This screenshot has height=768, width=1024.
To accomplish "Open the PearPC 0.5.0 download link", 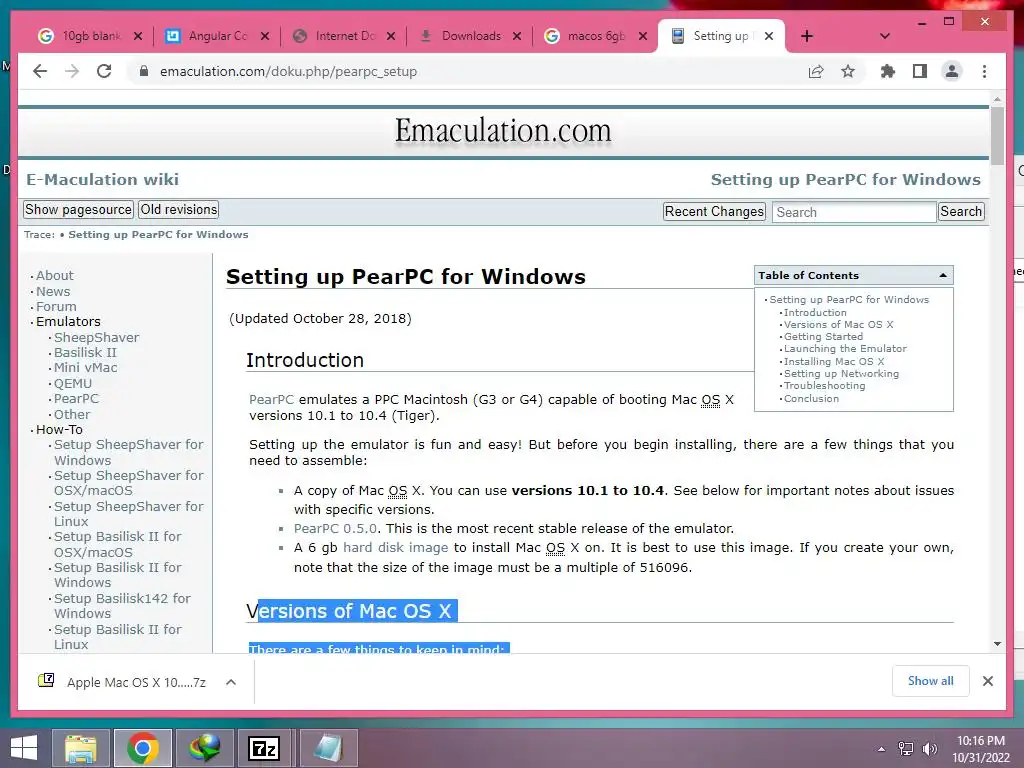I will [335, 528].
